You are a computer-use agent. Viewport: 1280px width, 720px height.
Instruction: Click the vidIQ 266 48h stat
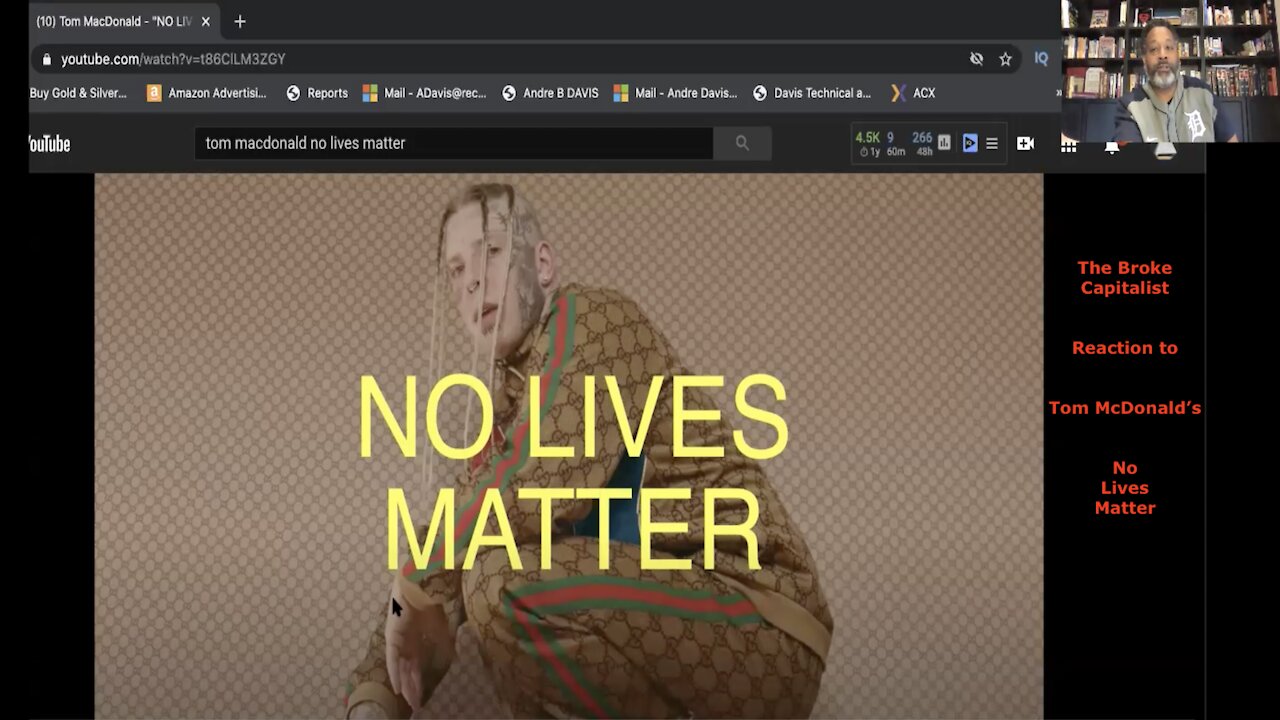pos(922,143)
